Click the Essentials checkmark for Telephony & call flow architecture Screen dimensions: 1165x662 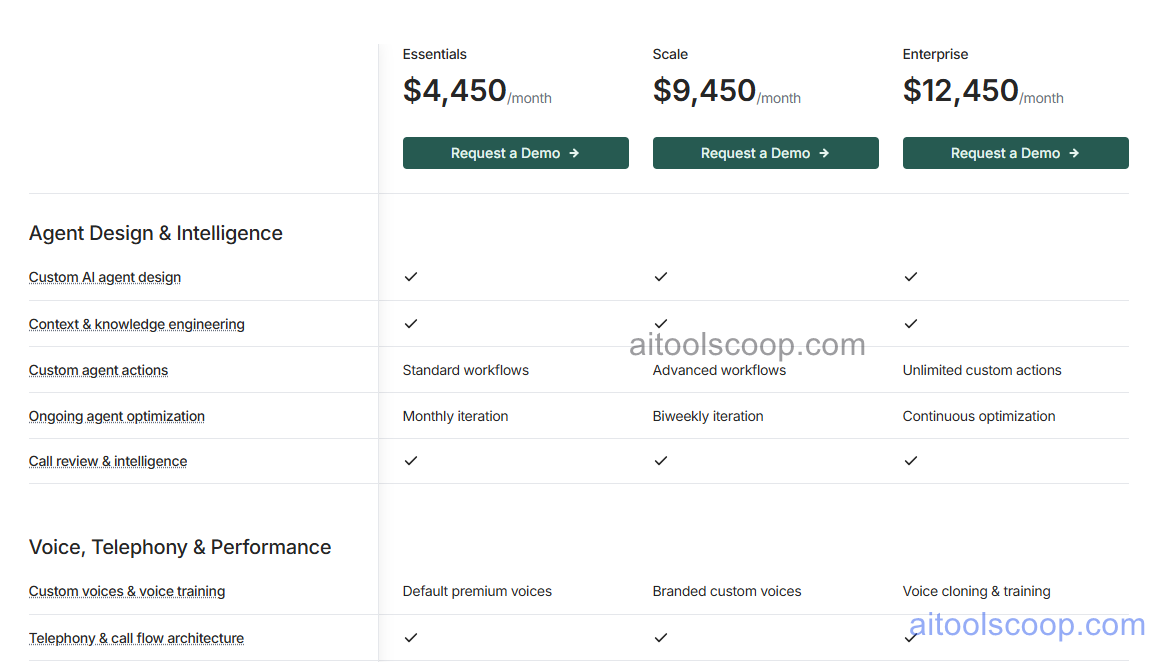(x=411, y=637)
